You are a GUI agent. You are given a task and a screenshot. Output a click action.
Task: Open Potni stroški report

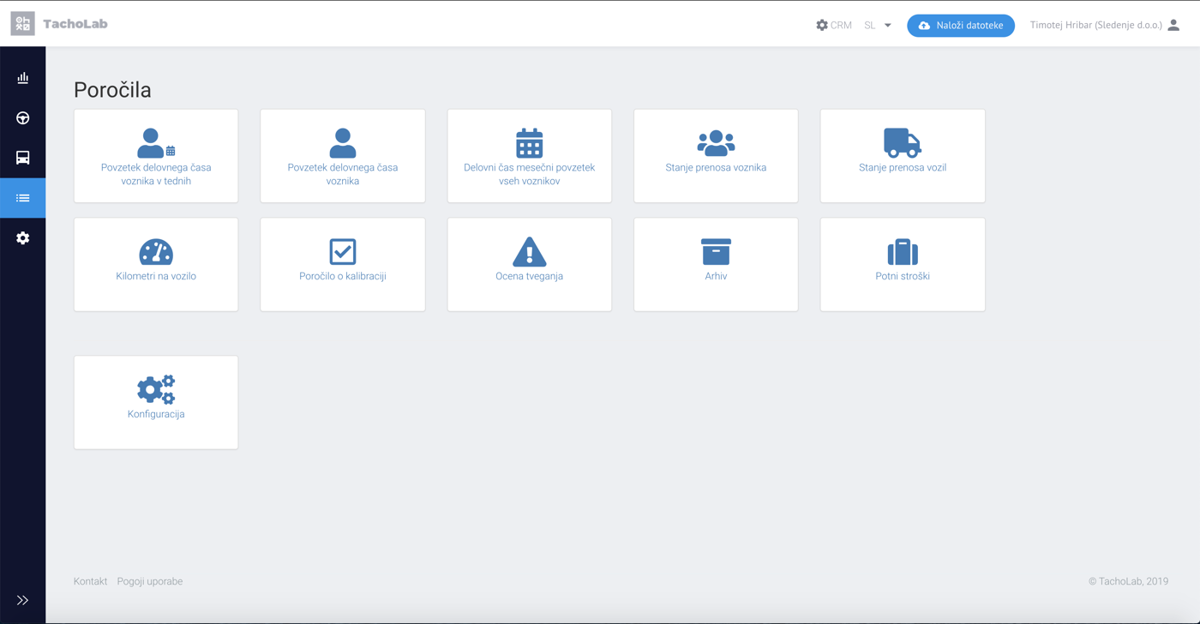point(902,275)
